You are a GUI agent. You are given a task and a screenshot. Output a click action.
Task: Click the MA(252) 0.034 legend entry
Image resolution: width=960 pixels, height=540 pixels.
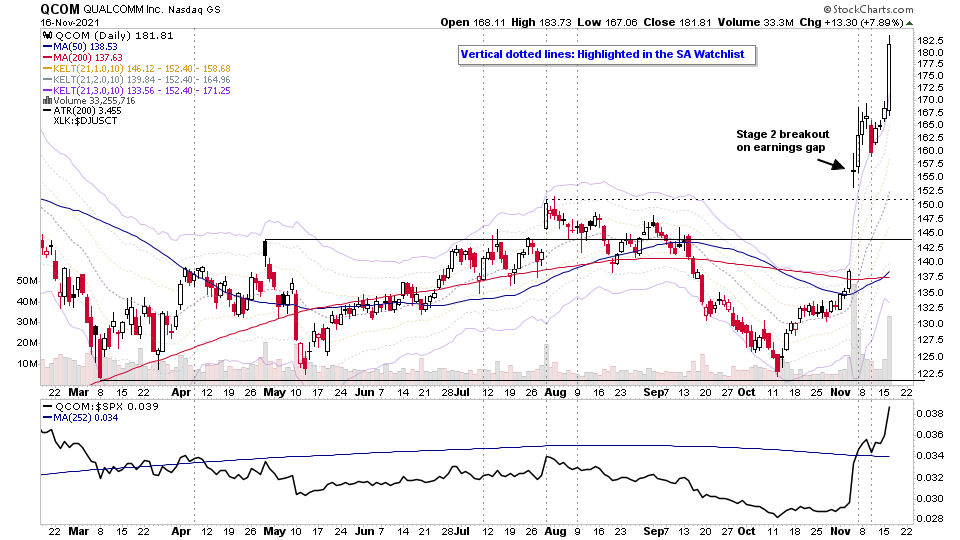(80, 418)
